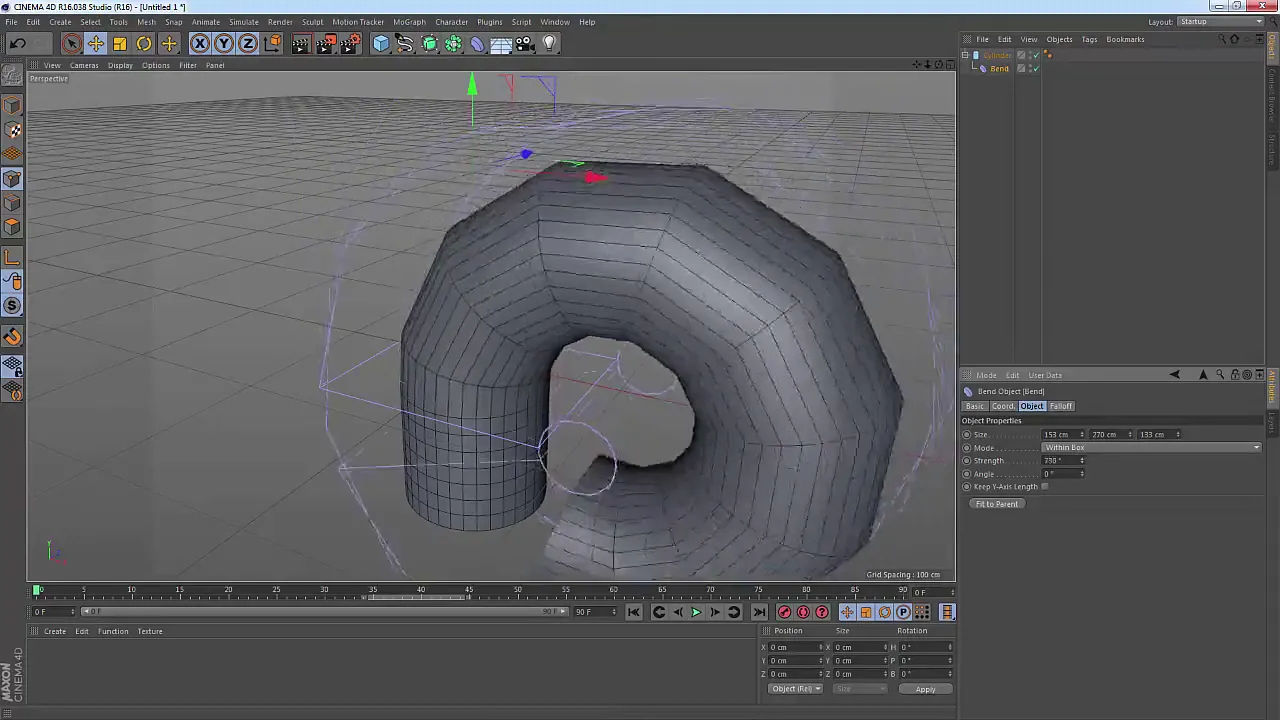Switch to the Coord. tab
The height and width of the screenshot is (720, 1280).
tap(1003, 406)
